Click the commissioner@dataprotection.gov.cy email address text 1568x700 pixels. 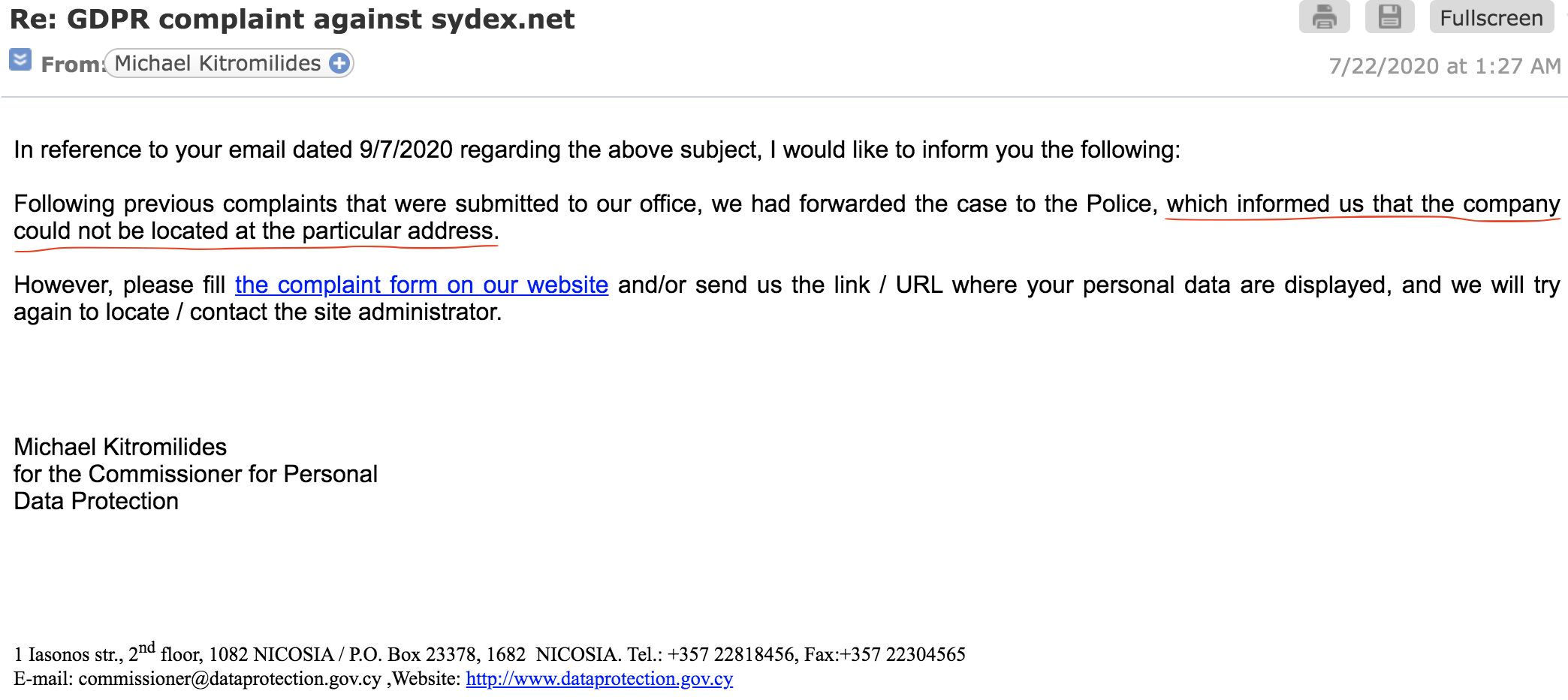click(x=230, y=679)
